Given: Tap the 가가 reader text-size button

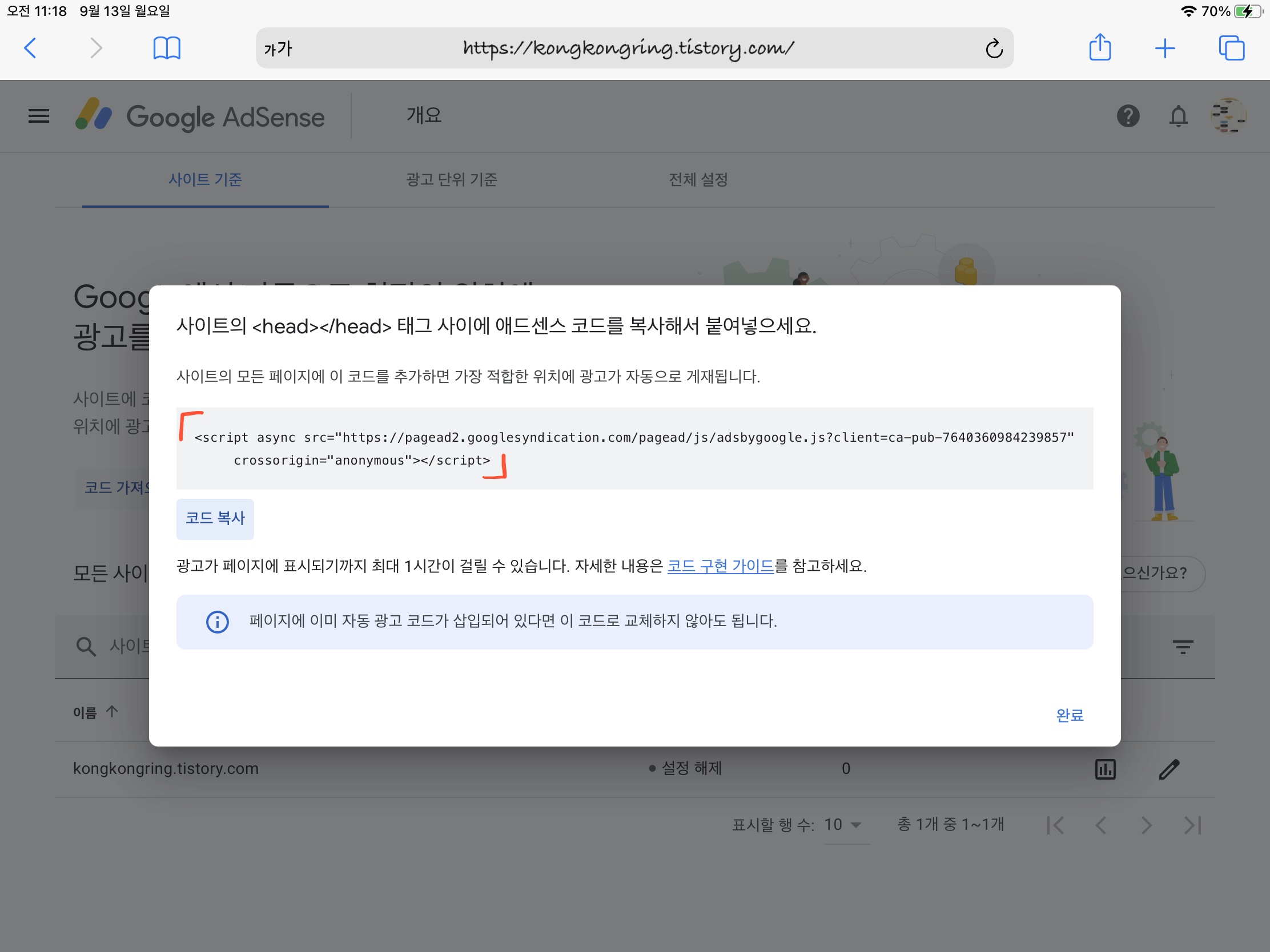Looking at the screenshot, I should click(x=279, y=49).
